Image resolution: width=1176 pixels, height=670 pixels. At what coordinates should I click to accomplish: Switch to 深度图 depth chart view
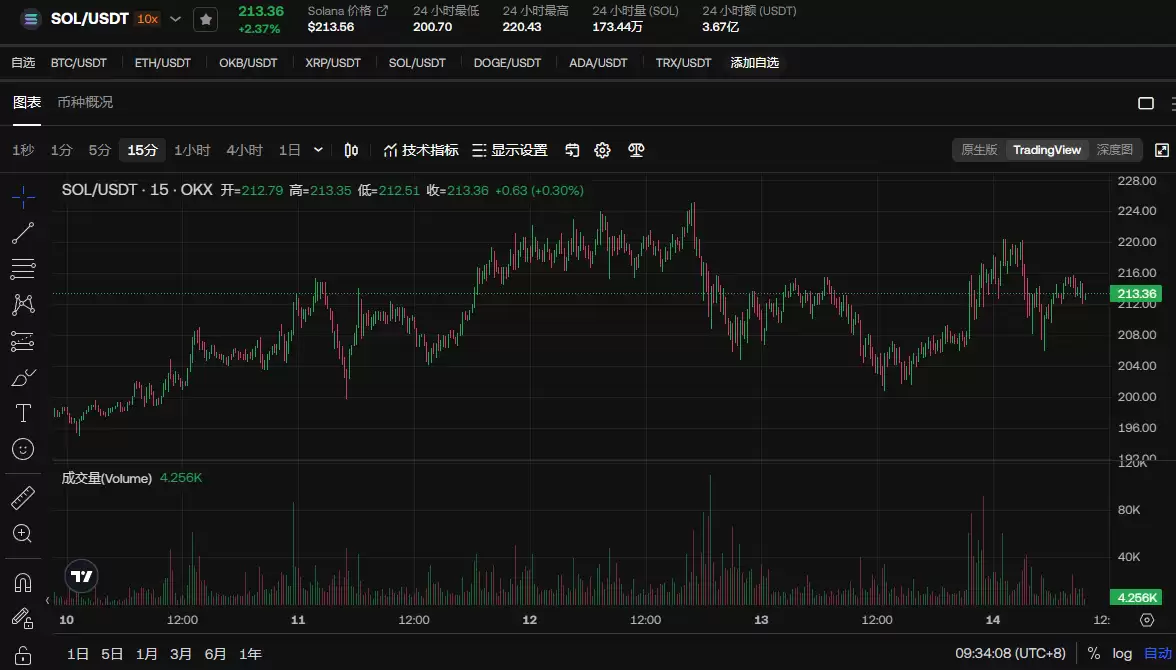point(1114,150)
